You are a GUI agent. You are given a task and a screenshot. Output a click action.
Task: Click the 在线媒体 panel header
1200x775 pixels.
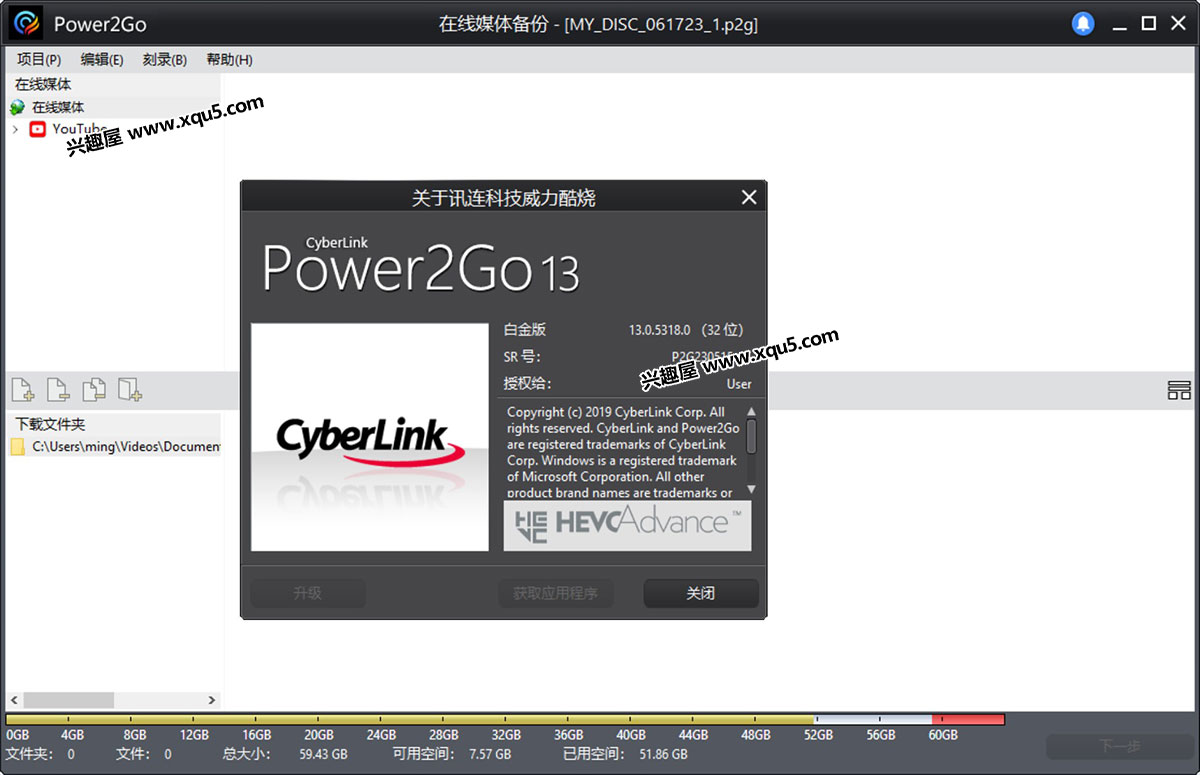43,85
